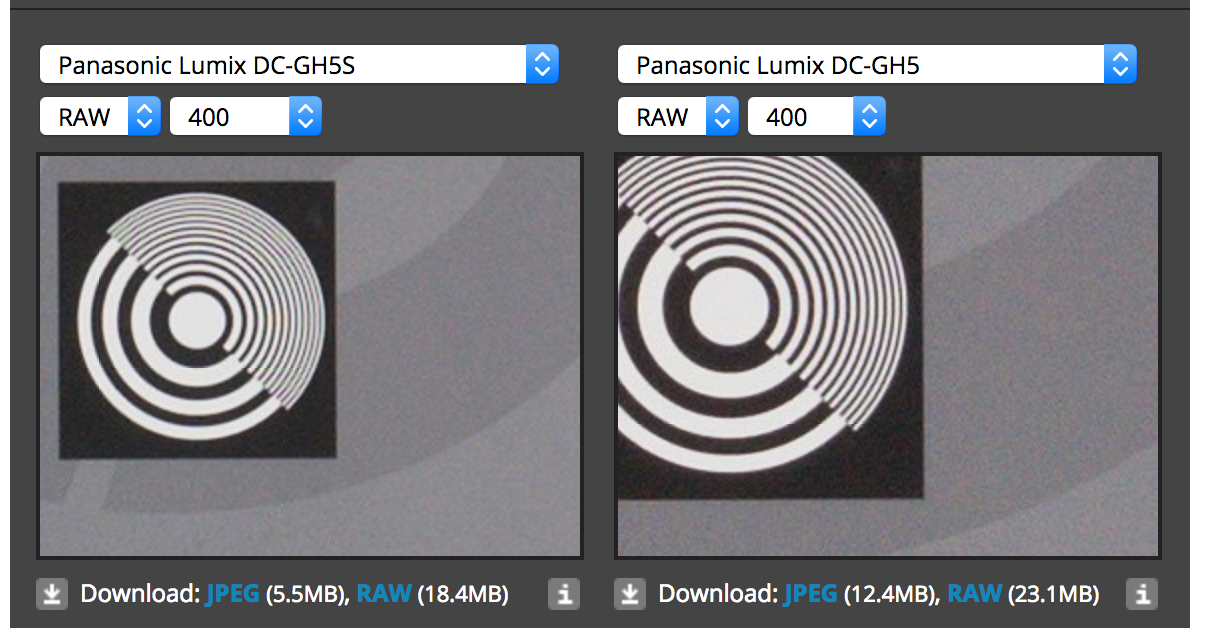Viewport: 1206px width, 632px height.
Task: Click the download icon for the DC-GH5S sample
Action: (52, 594)
